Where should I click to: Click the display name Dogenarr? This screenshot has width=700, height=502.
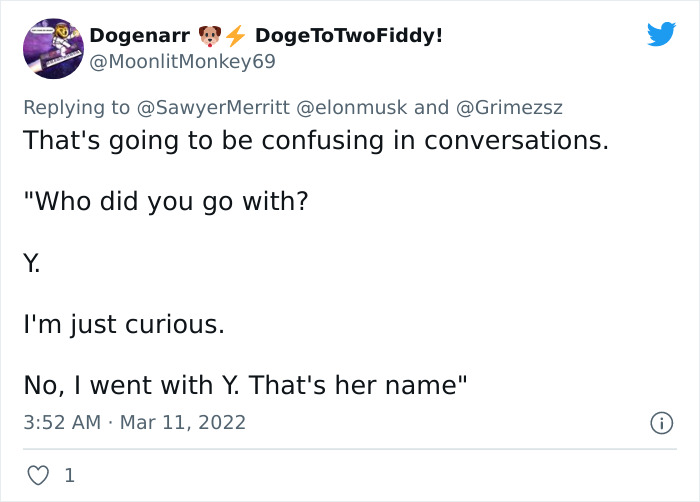(139, 36)
